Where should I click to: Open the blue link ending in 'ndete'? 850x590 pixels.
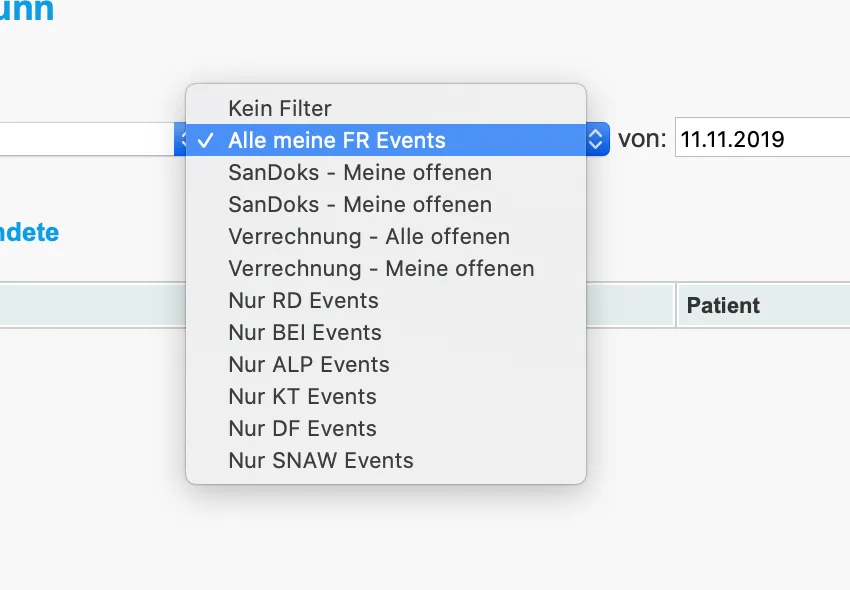point(29,232)
